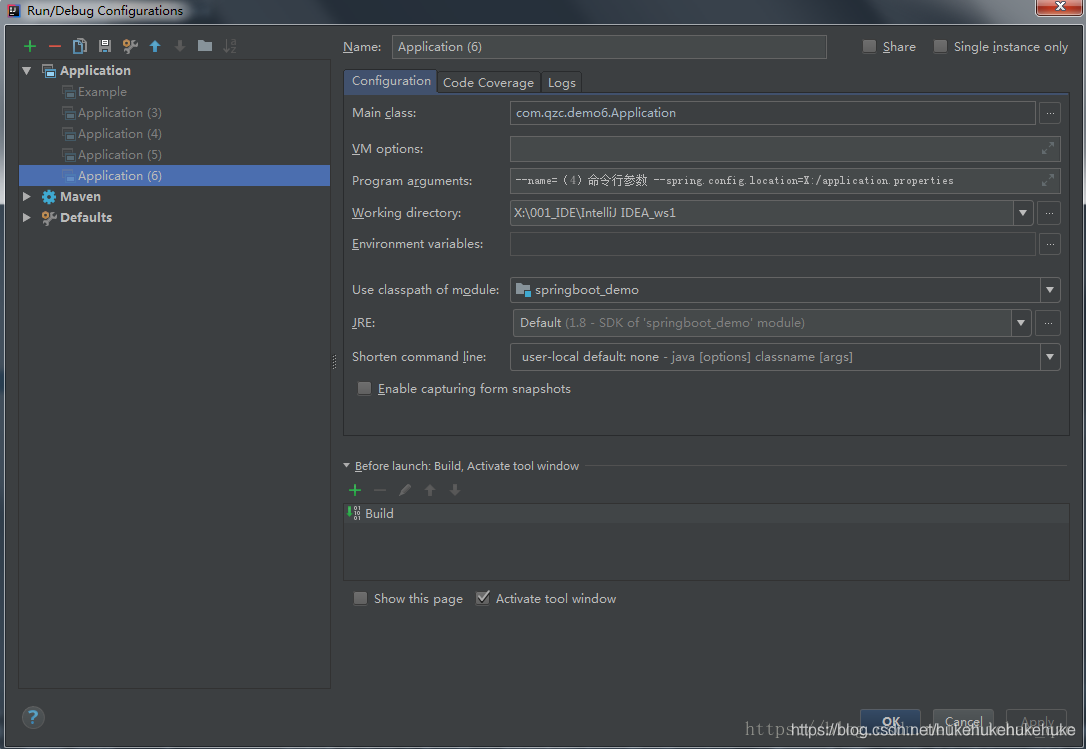Expand the Defaults tree node
Screen dimensions: 1086x749
[x=27, y=218]
